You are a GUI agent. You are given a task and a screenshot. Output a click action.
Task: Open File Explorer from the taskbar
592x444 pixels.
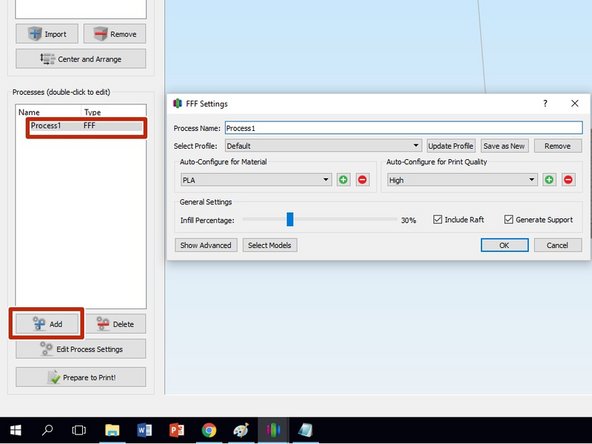(x=112, y=430)
